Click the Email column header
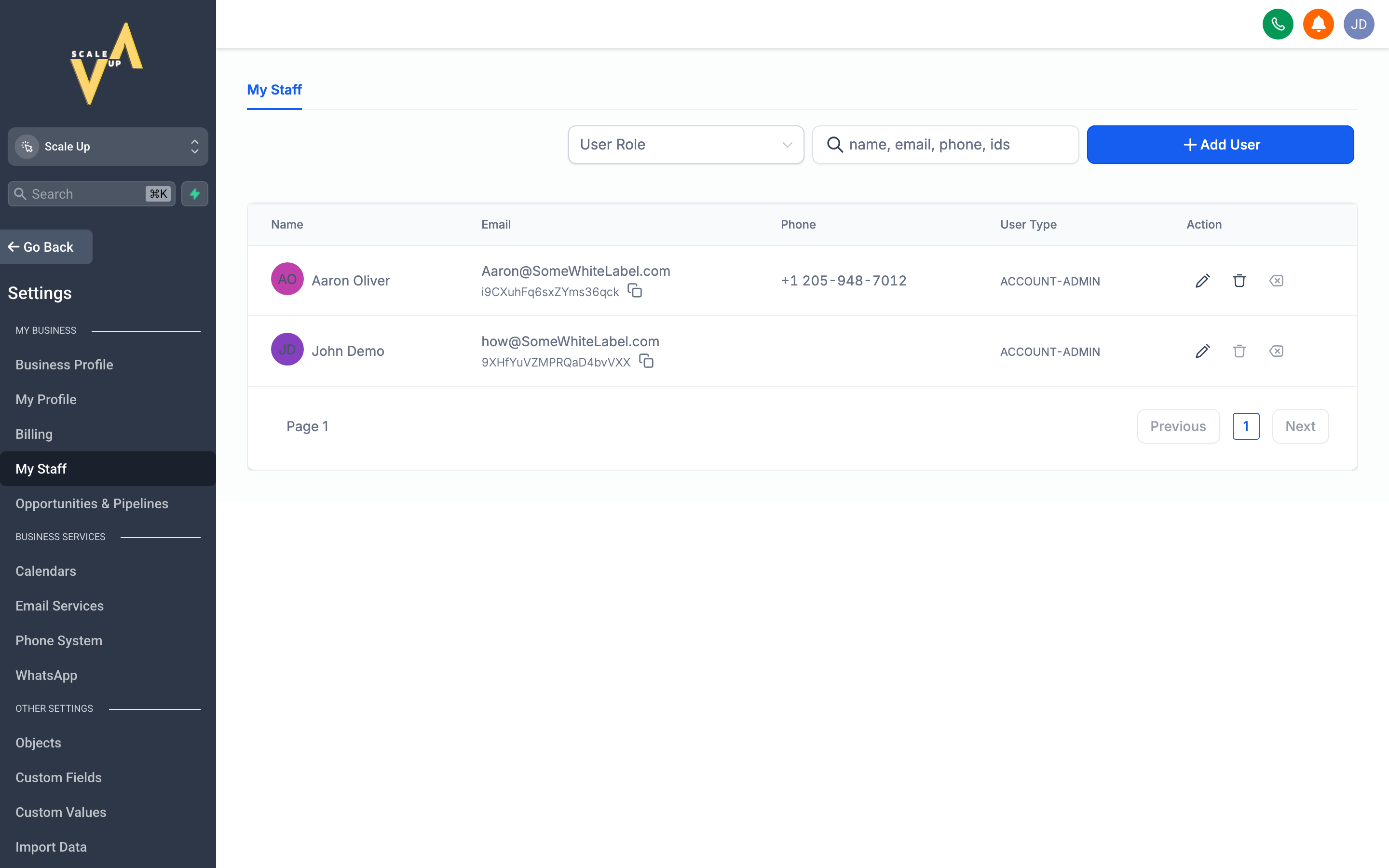The width and height of the screenshot is (1389, 868). click(x=496, y=224)
